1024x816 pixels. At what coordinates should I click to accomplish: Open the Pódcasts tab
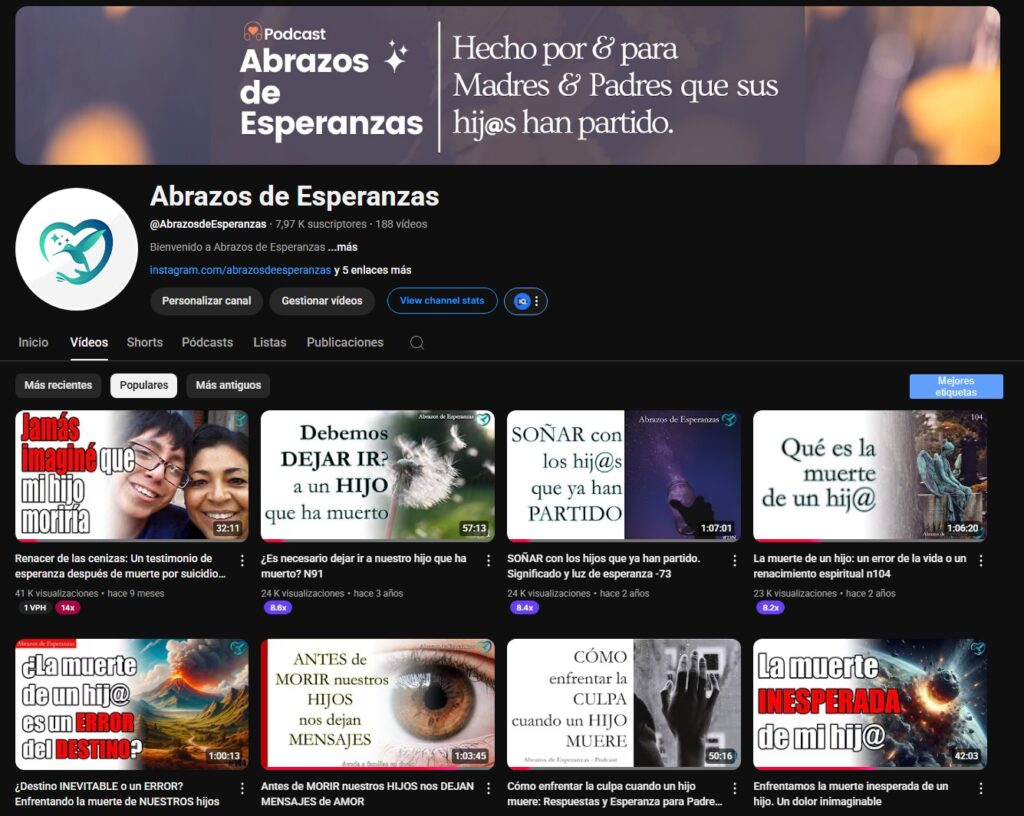coord(207,342)
